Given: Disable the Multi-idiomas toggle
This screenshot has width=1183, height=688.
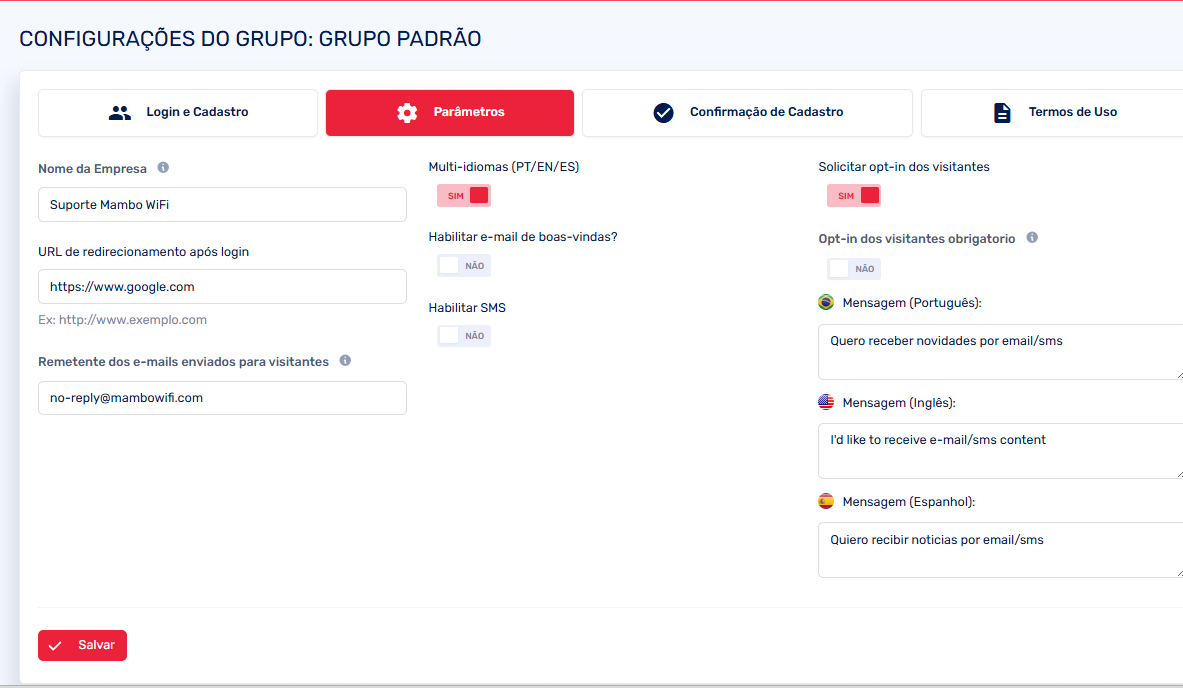Looking at the screenshot, I should pyautogui.click(x=463, y=196).
